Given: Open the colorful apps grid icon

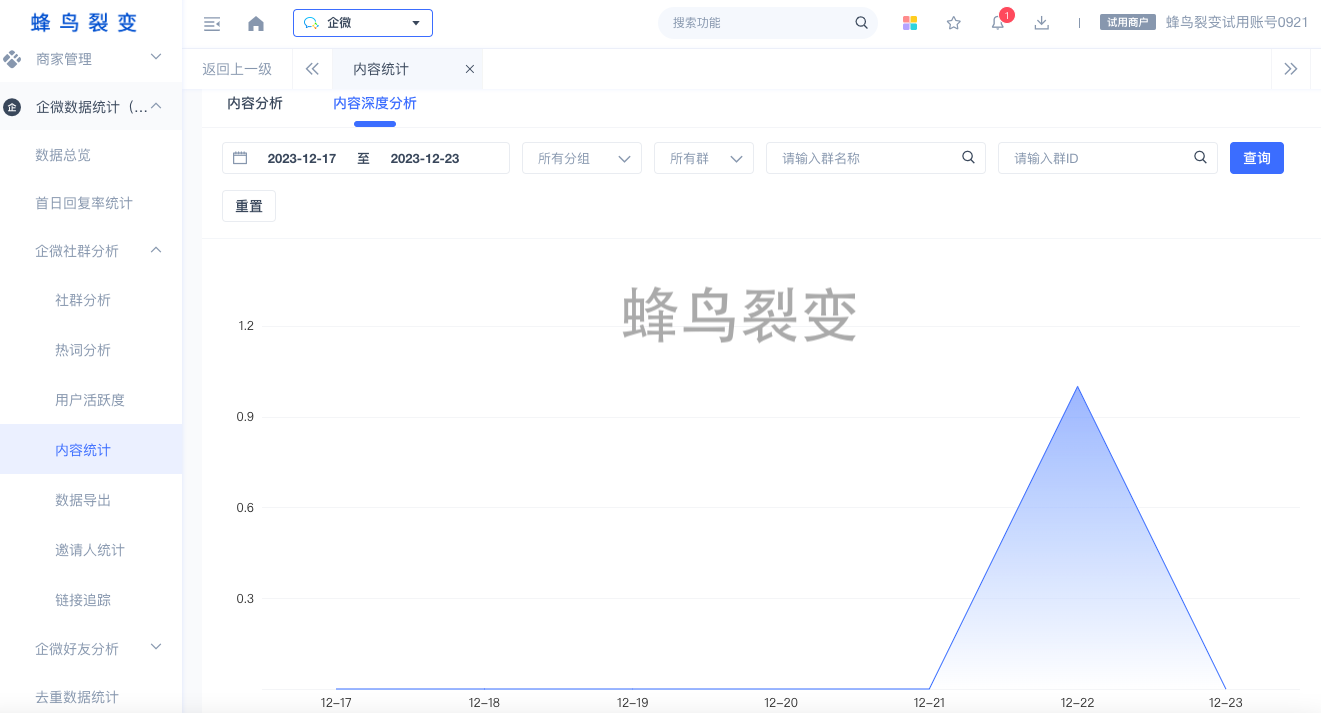Looking at the screenshot, I should [x=910, y=23].
